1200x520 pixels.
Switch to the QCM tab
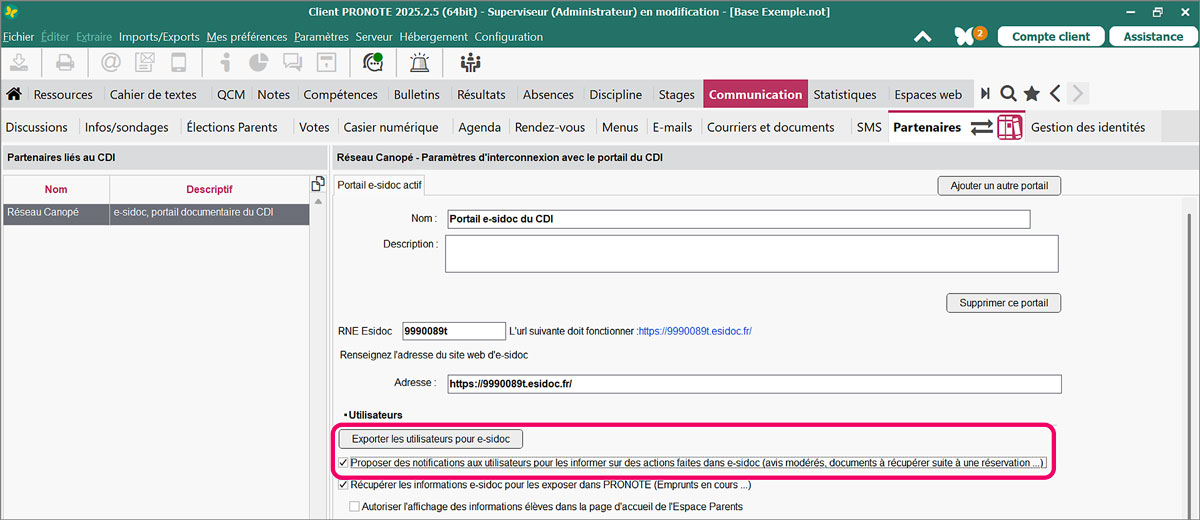(x=231, y=94)
